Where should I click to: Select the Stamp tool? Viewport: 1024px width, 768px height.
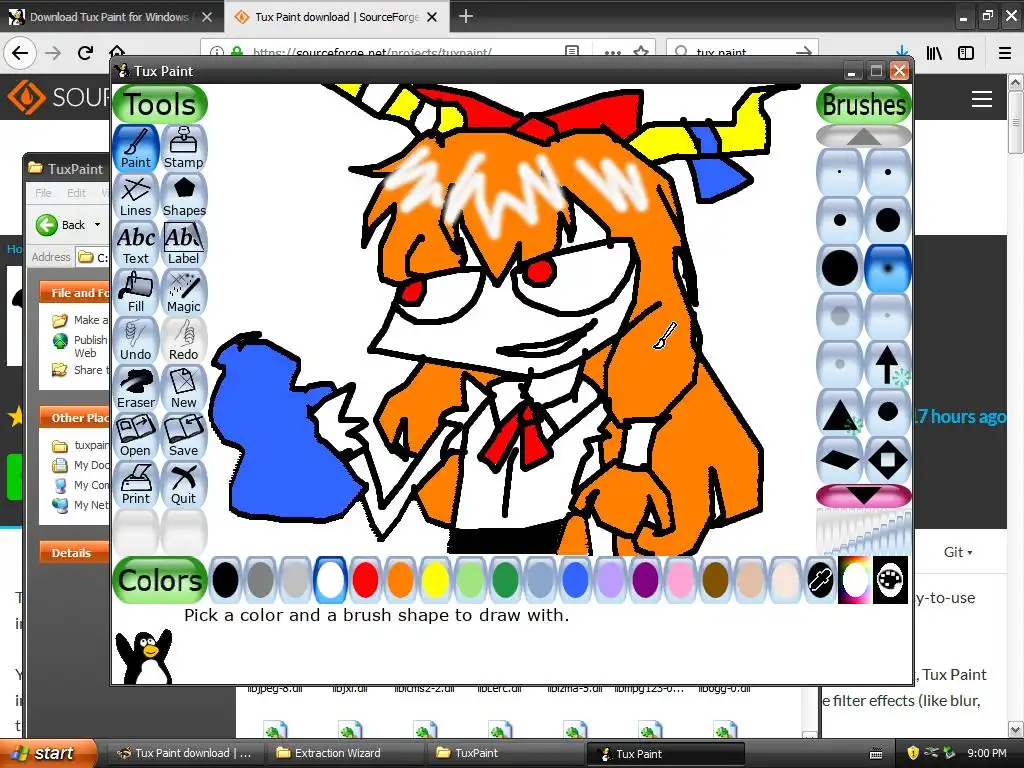pos(184,148)
